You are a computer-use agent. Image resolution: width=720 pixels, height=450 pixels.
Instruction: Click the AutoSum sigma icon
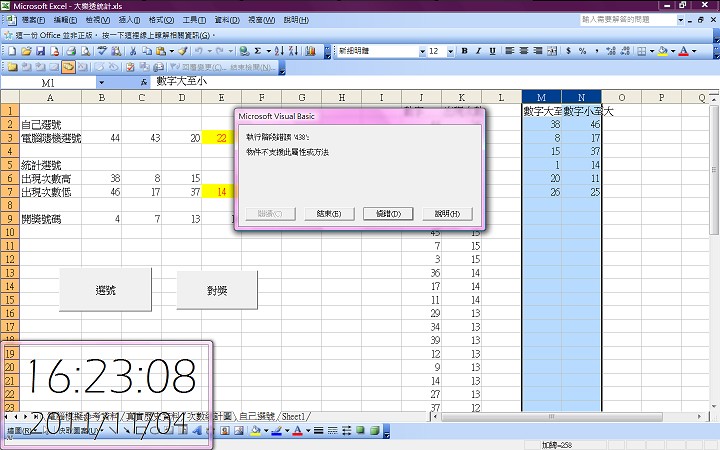pyautogui.click(x=258, y=51)
